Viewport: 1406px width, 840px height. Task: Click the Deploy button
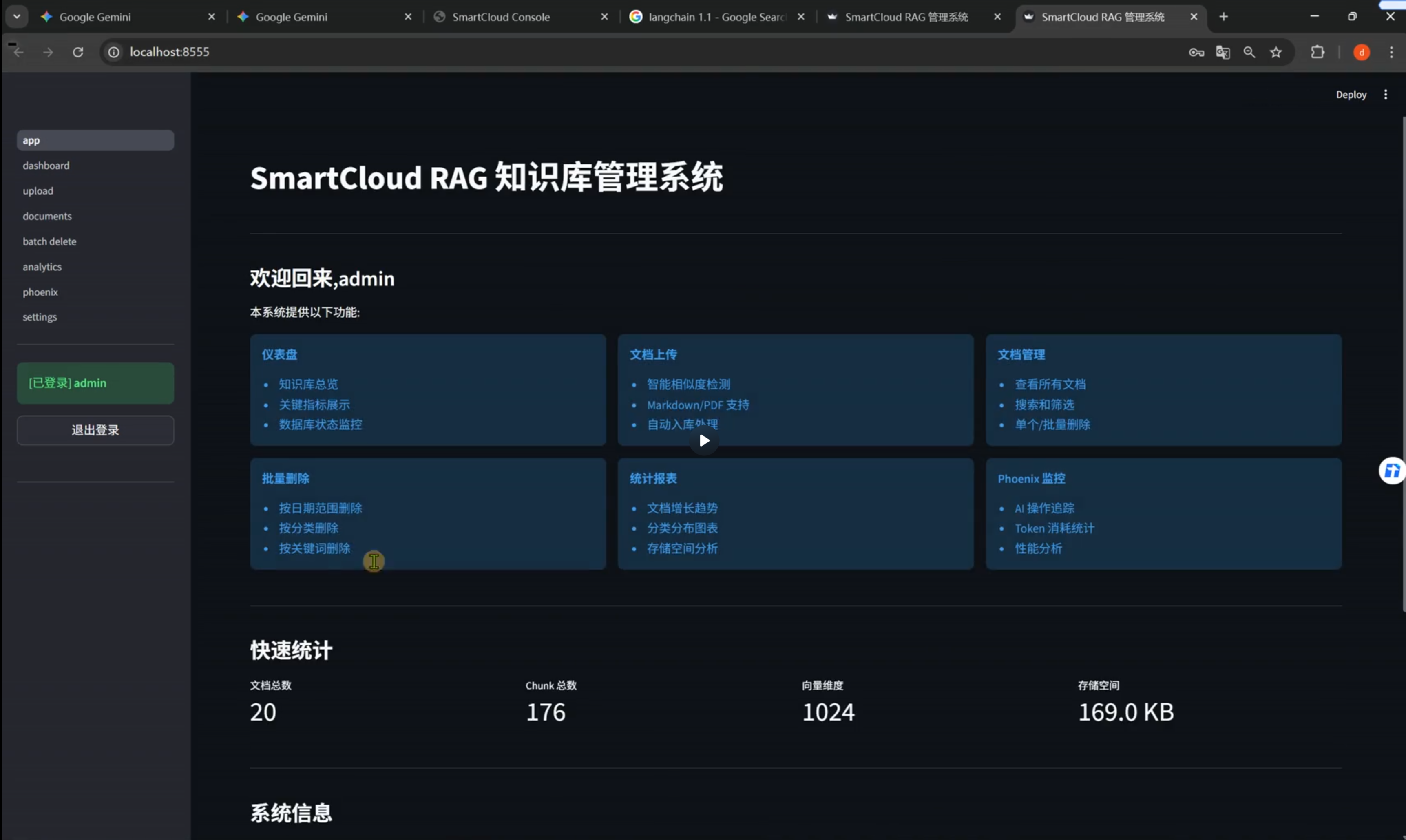click(1351, 95)
